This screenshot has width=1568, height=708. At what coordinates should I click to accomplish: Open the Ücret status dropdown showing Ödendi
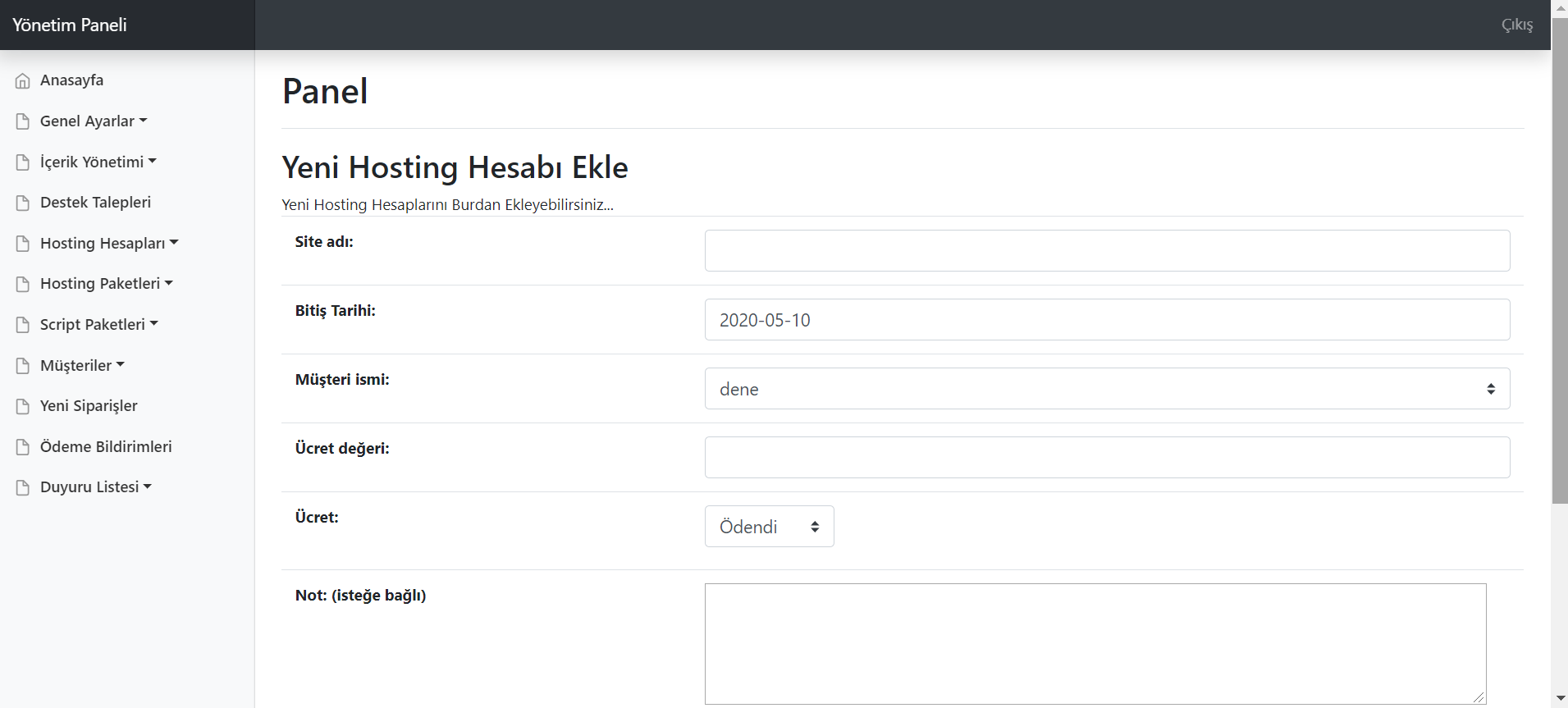(x=769, y=527)
